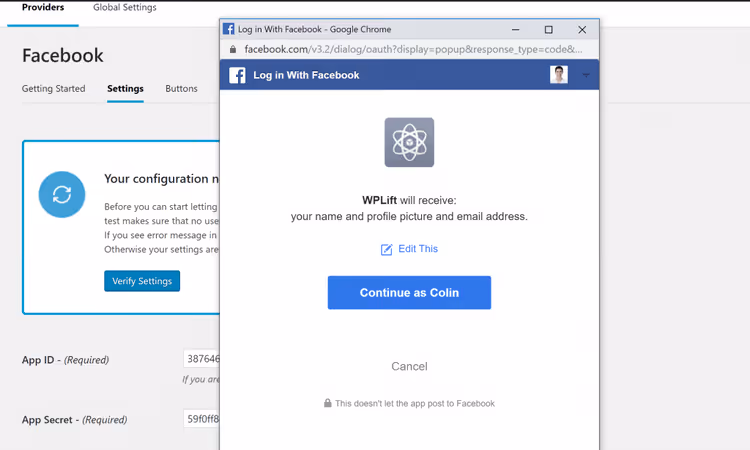
Task: Click 'This doesn't let the app post to Facebook'
Action: (415, 404)
